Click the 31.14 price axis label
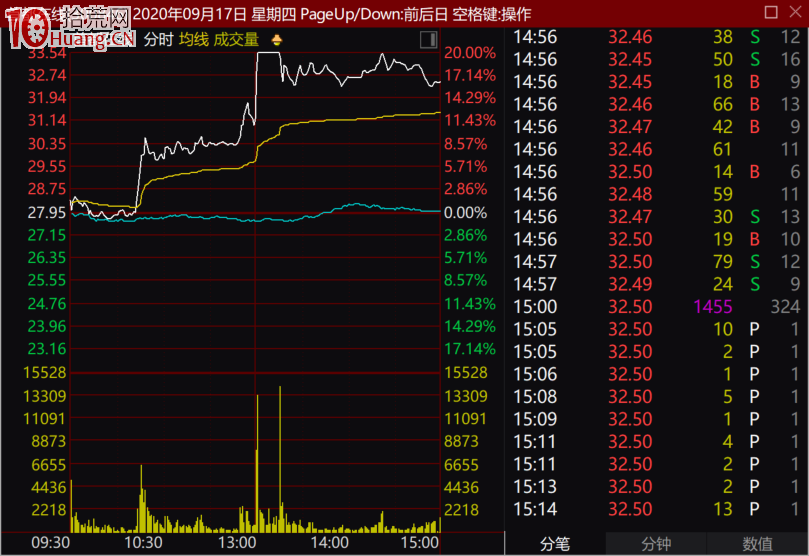Image resolution: width=809 pixels, height=556 pixels. [46, 120]
